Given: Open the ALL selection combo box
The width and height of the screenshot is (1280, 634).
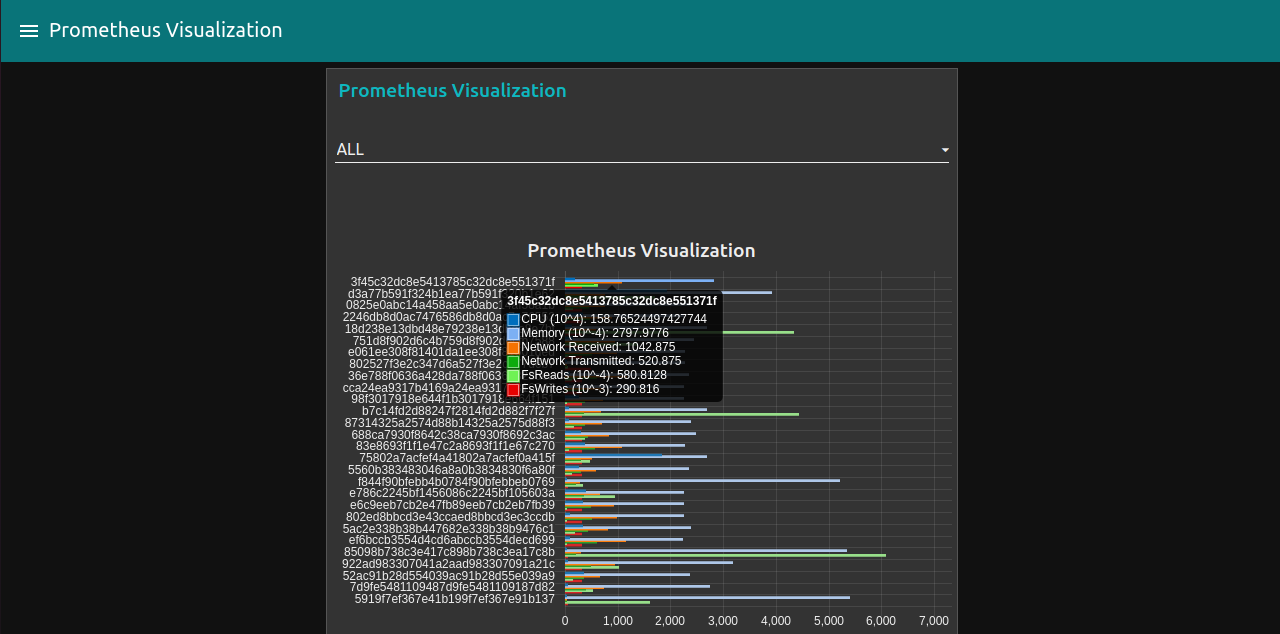Looking at the screenshot, I should [x=642, y=150].
